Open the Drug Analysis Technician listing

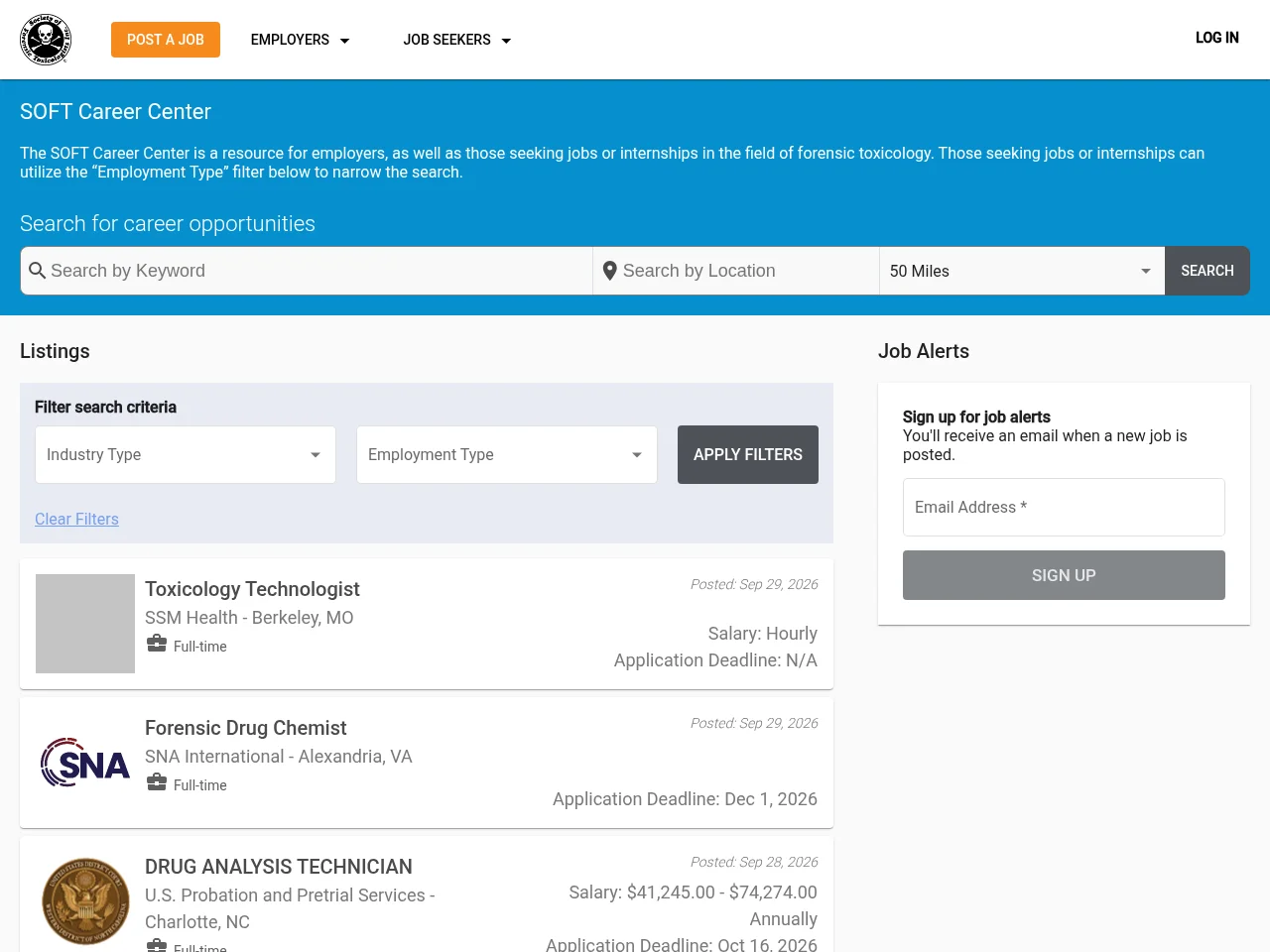(x=279, y=867)
